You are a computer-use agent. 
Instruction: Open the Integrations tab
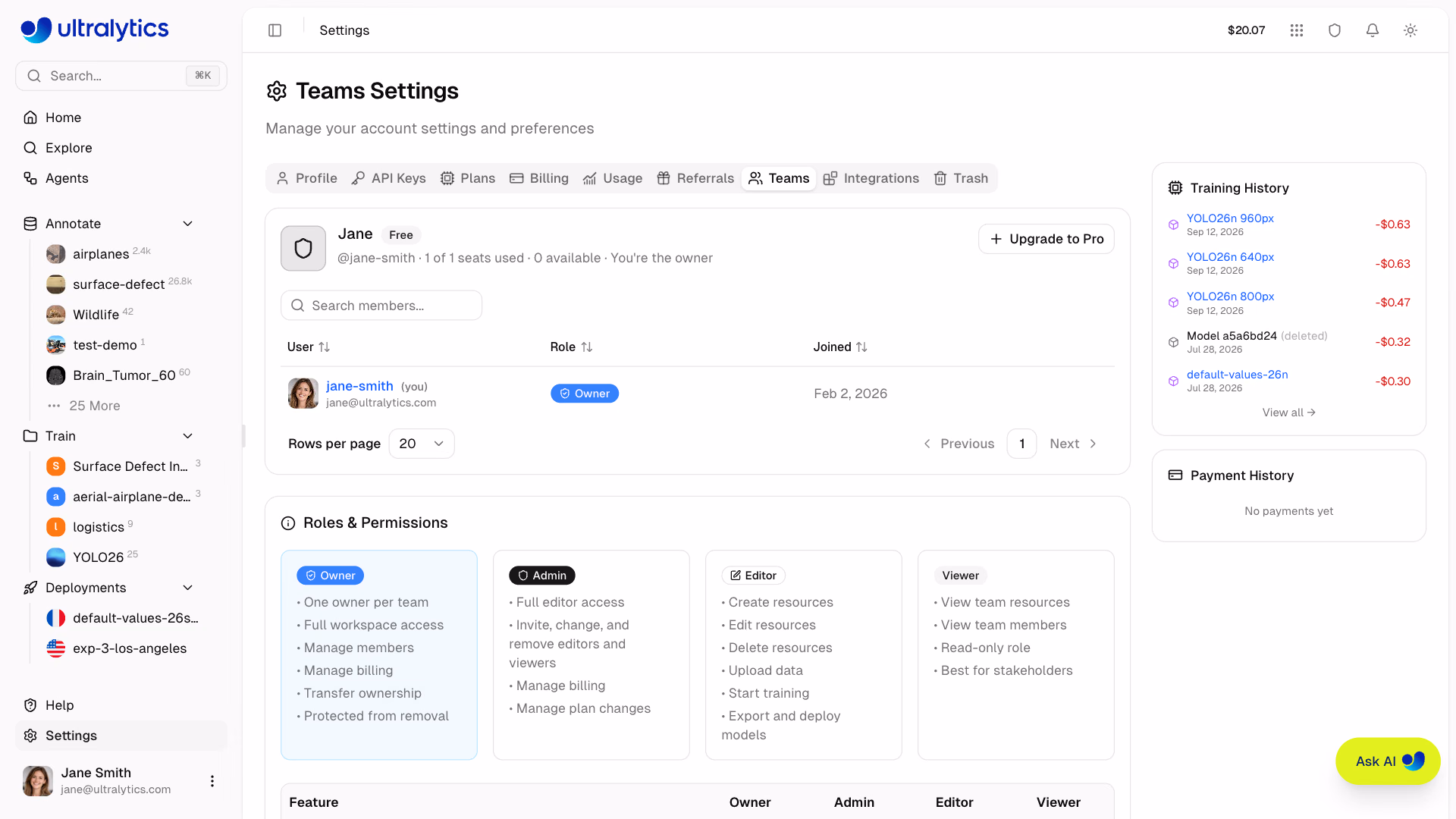click(x=871, y=178)
